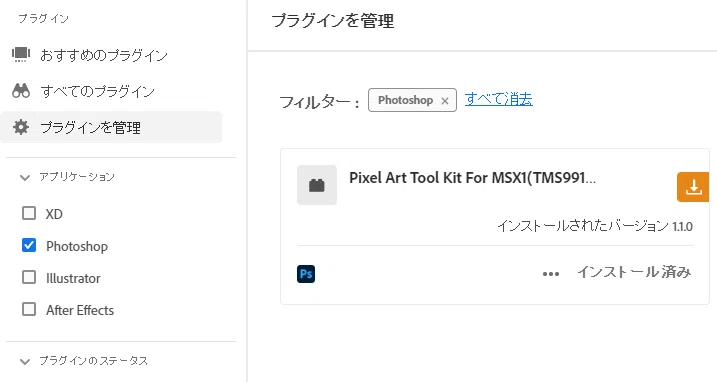Click the インストール済み status label

[x=634, y=272]
